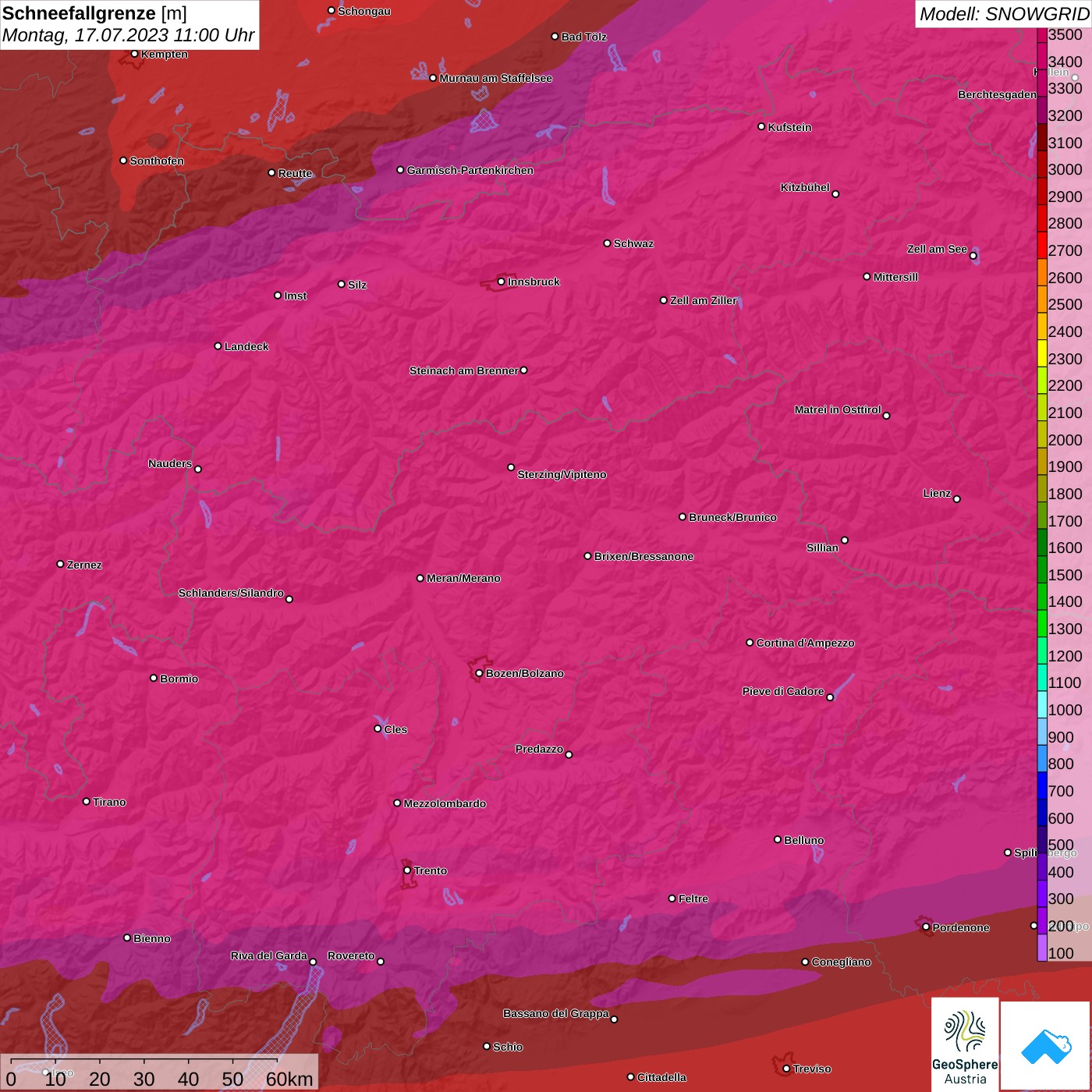1092x1092 pixels.
Task: Click the Mezzolombardo label
Action: pyautogui.click(x=445, y=803)
